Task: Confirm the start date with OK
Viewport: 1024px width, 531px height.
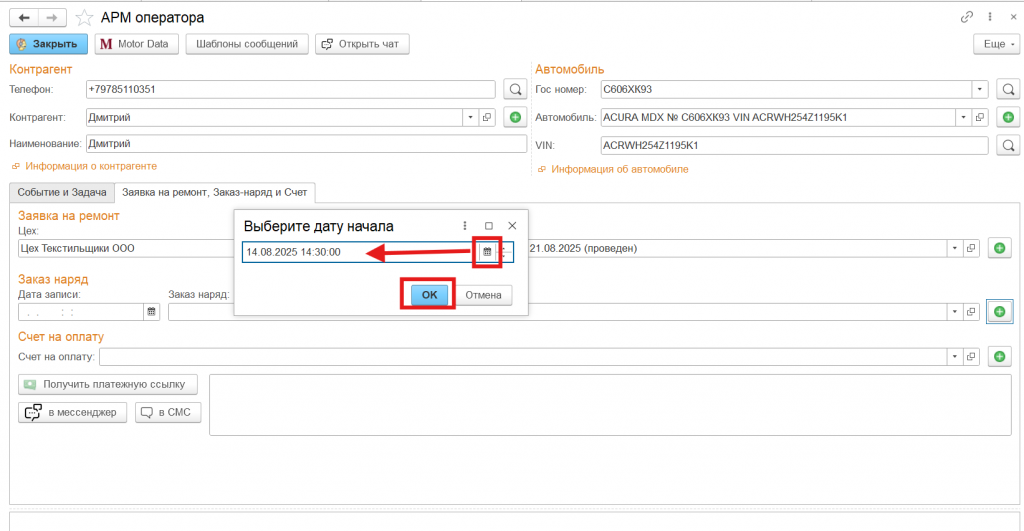Action: pos(429,295)
